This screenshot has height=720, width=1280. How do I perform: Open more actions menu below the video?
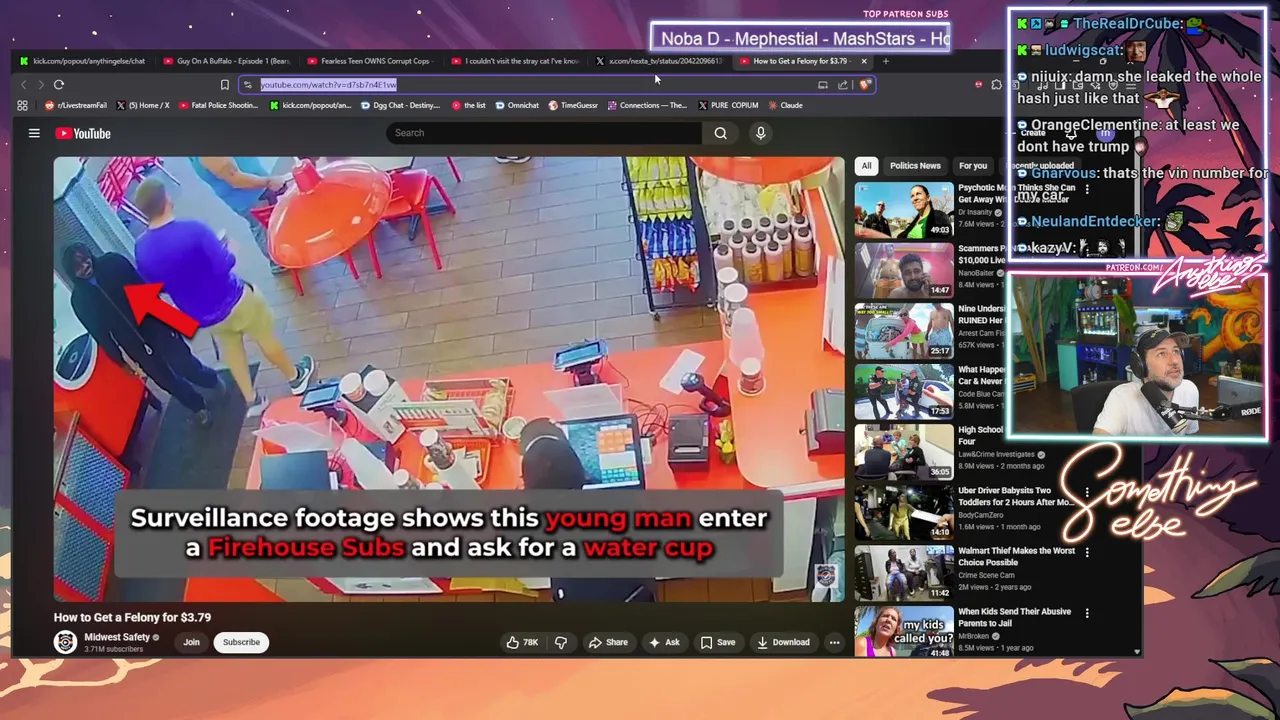[x=834, y=642]
